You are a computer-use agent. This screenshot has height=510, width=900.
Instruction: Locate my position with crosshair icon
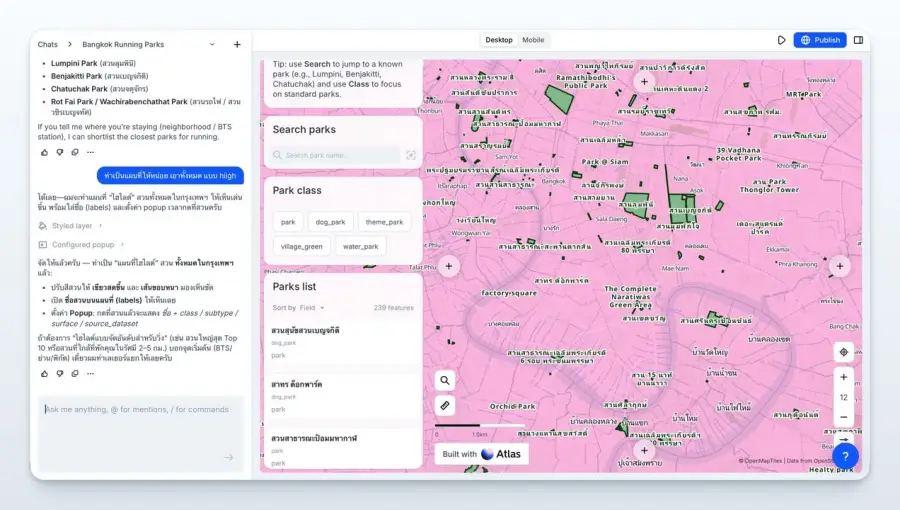pos(844,352)
